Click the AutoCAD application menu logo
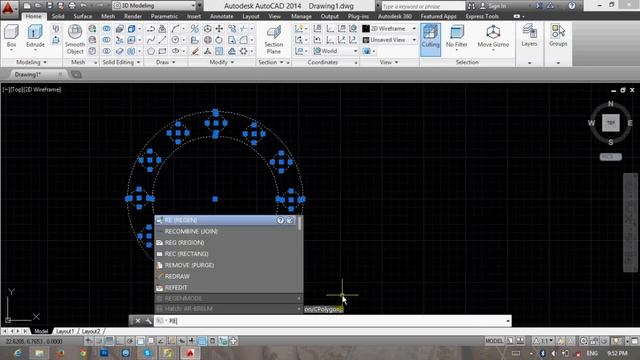 (x=9, y=9)
